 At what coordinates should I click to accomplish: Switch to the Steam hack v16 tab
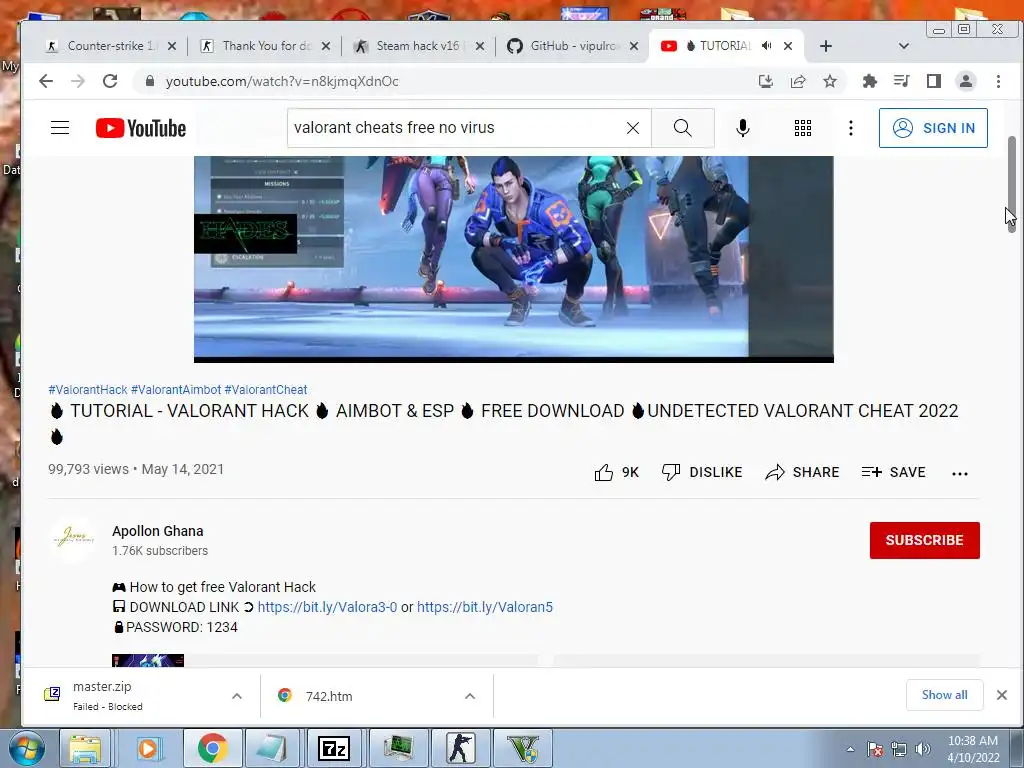pos(418,46)
